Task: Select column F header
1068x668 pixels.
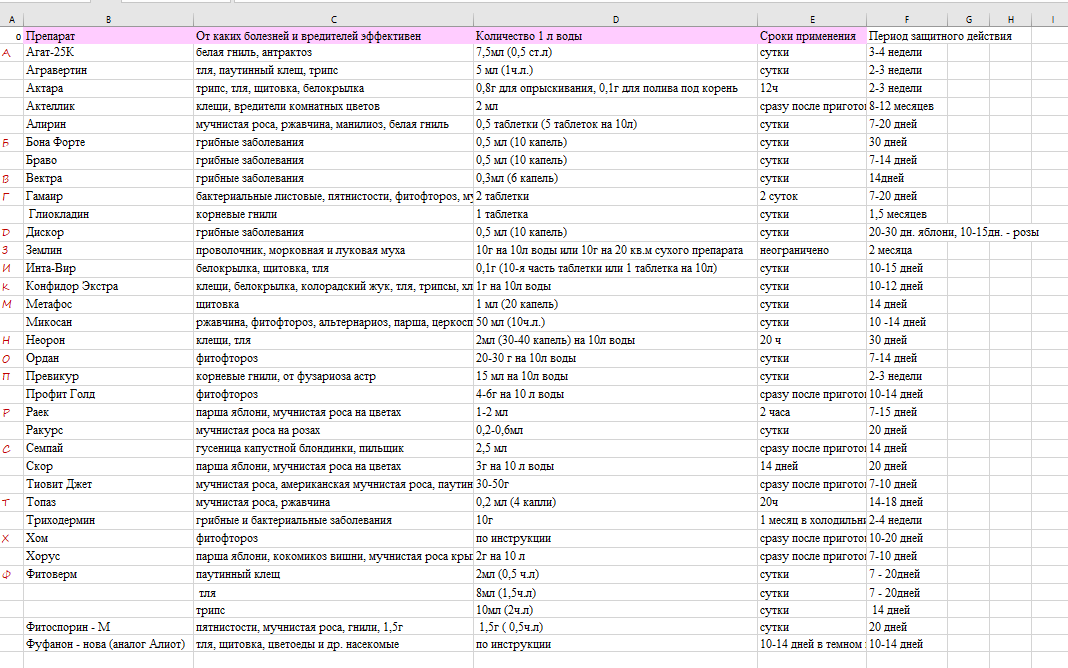Action: pos(907,20)
